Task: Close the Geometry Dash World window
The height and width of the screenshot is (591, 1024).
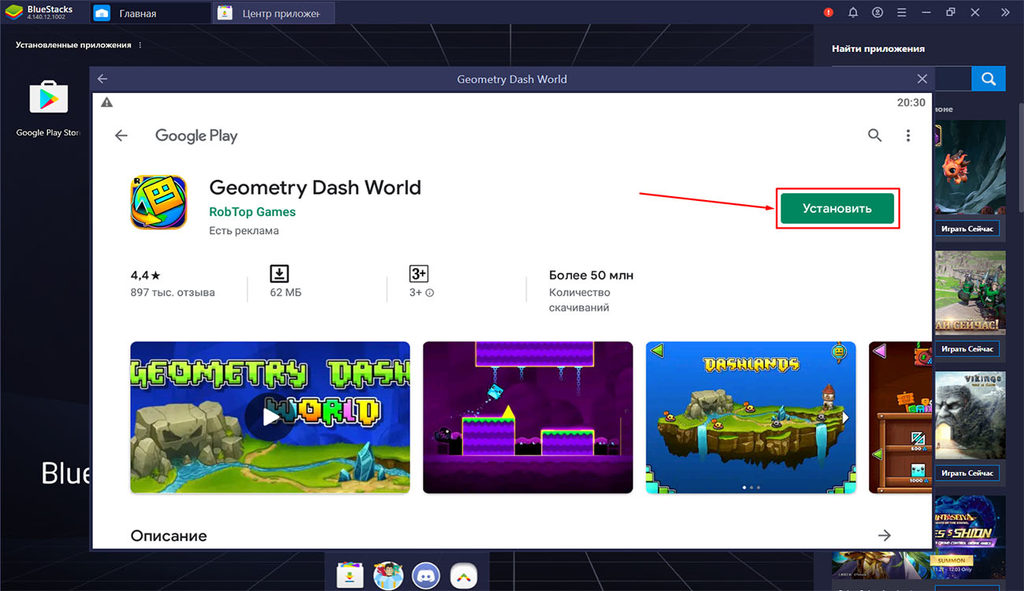Action: pyautogui.click(x=921, y=79)
